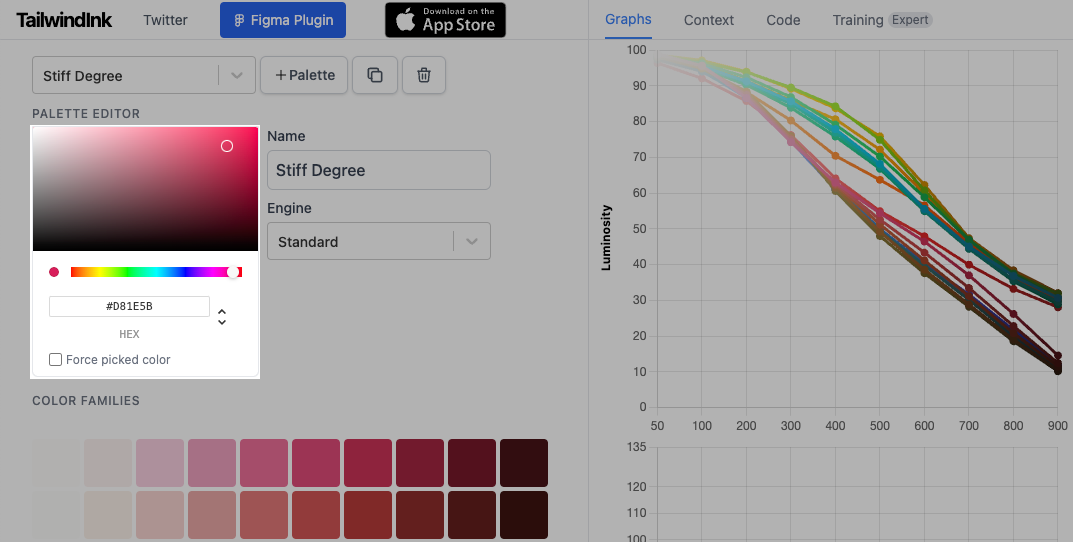Click the rainbow hue slider

click(x=150, y=272)
